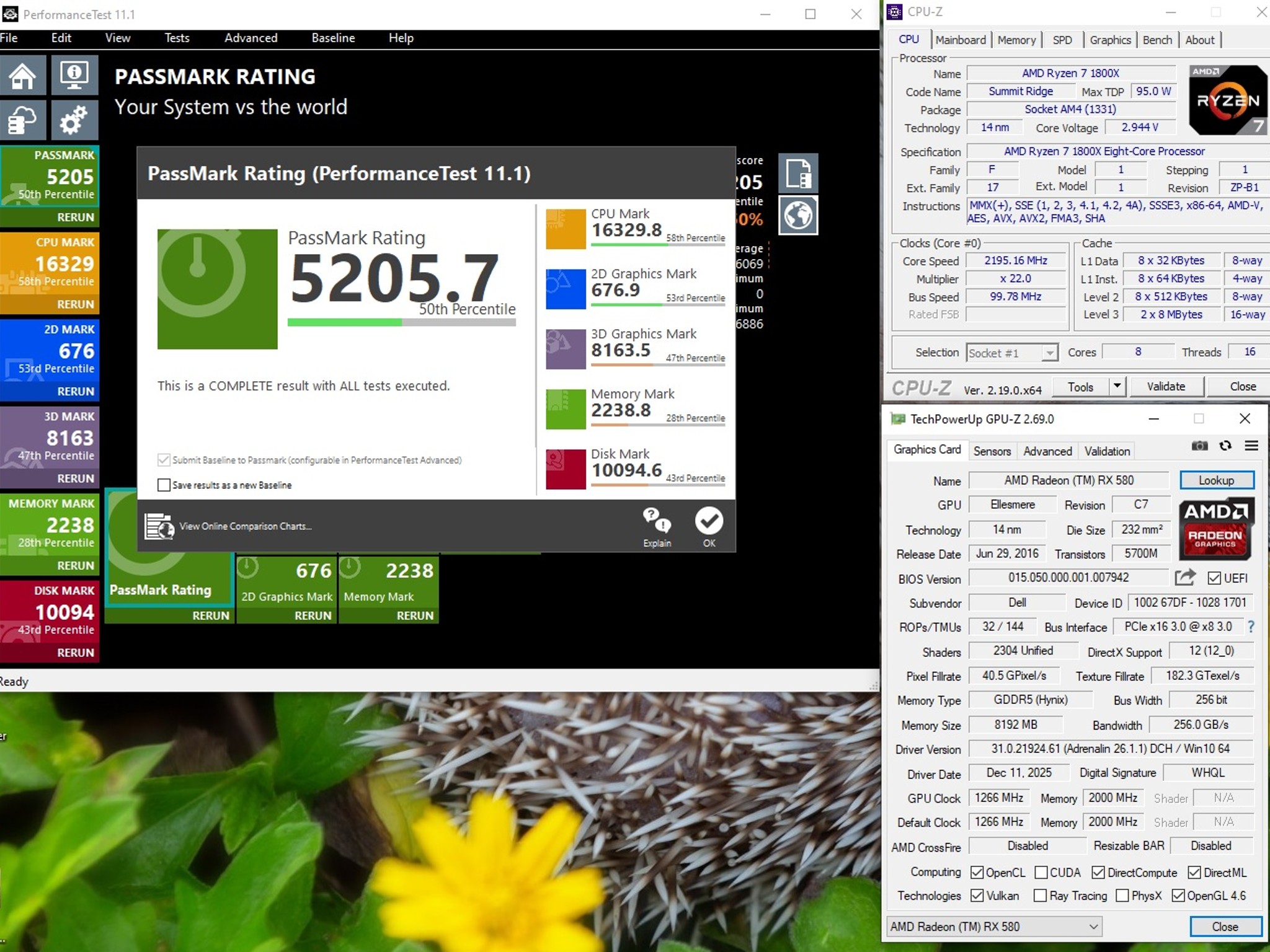Toggle the Vulkan checkbox in GPU-Z
1270x952 pixels.
tap(977, 896)
